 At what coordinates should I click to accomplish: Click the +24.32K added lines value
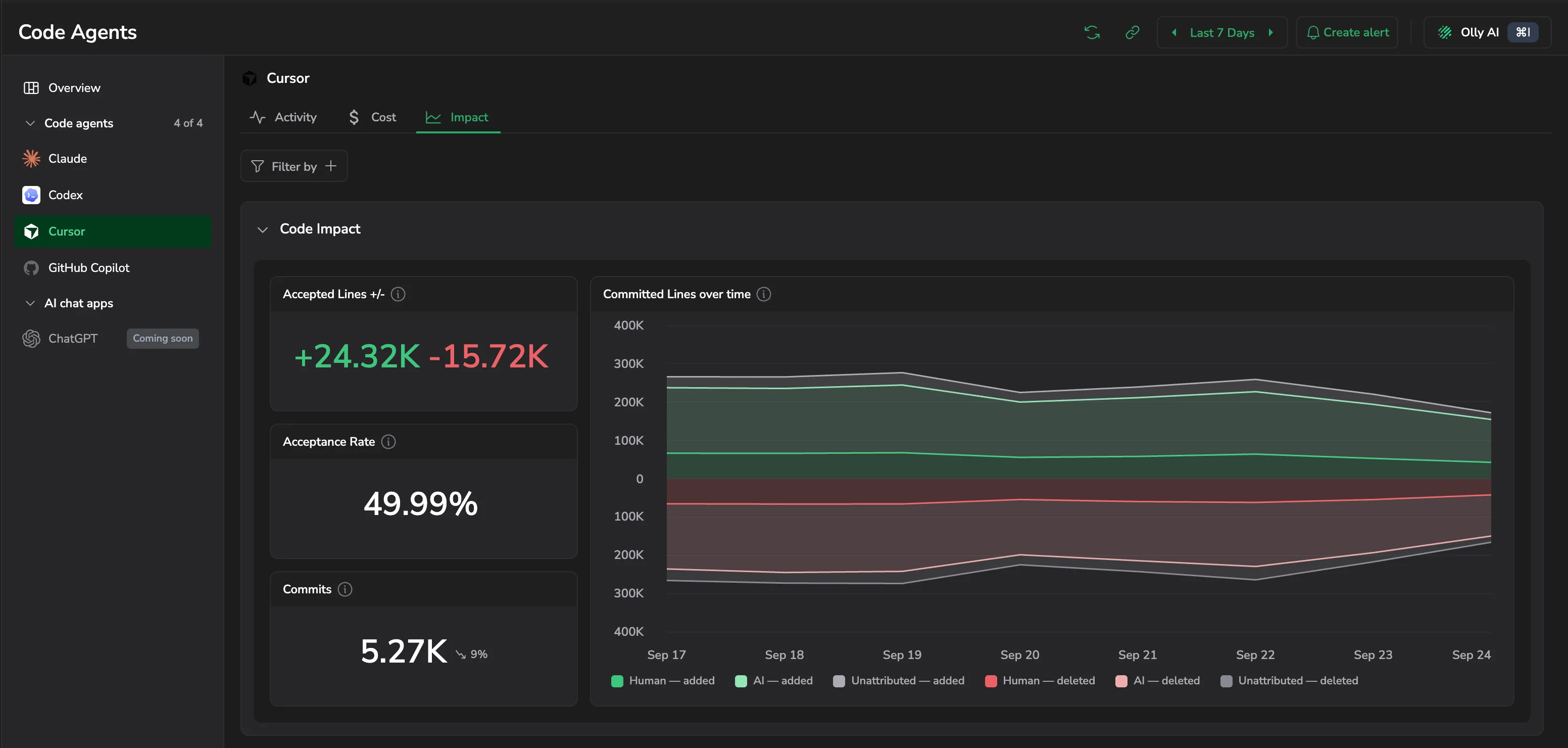click(x=357, y=356)
